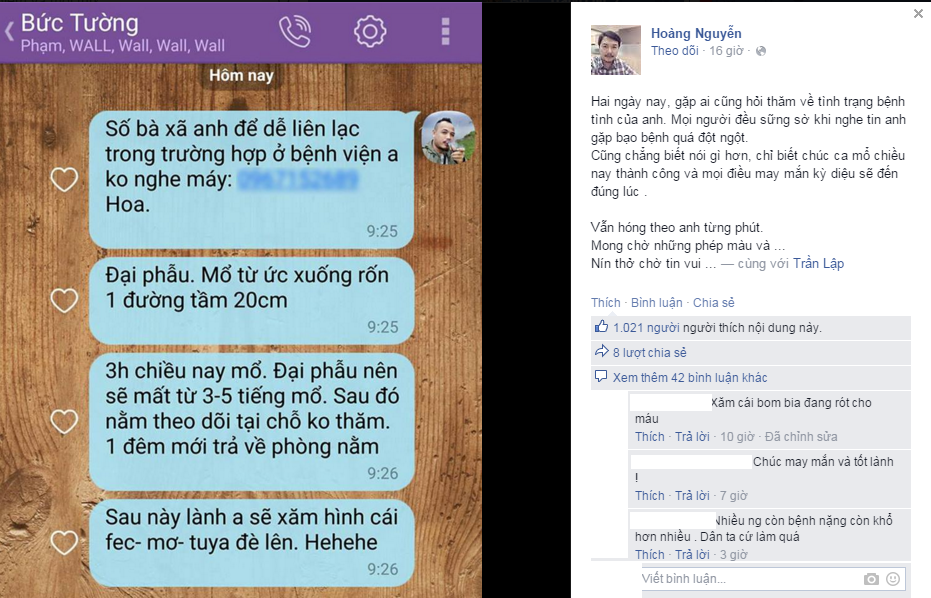Open Hoàng Nguyễn profile name link
This screenshot has width=931, height=598.
click(696, 33)
